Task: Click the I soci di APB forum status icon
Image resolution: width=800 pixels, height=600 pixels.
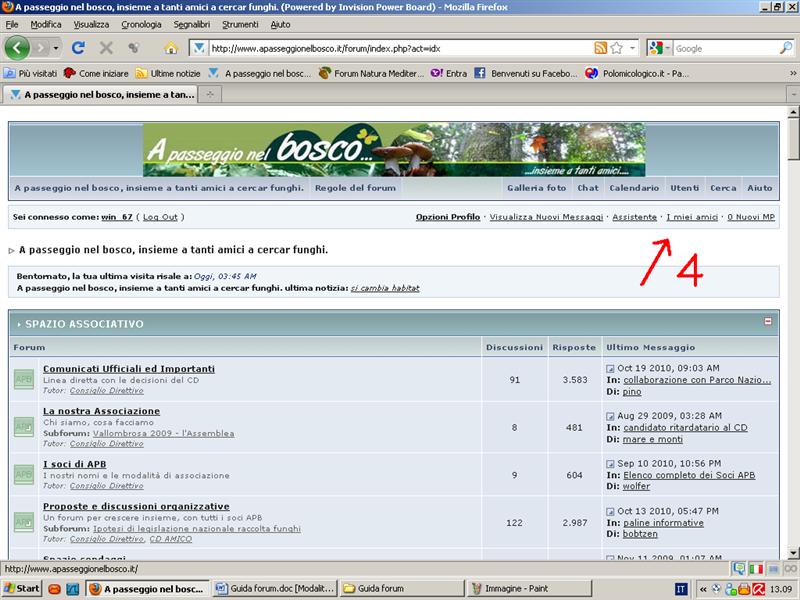Action: tap(23, 474)
